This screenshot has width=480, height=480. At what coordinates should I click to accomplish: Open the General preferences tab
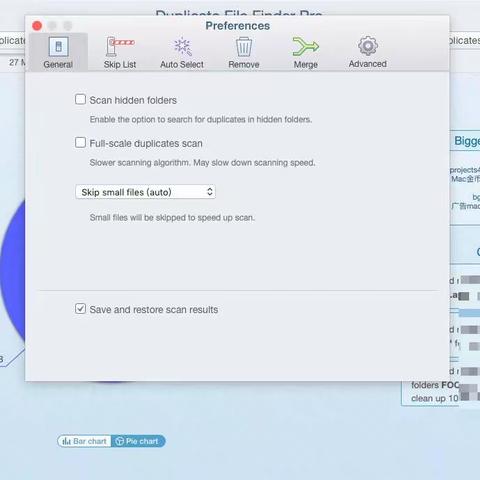tap(58, 52)
